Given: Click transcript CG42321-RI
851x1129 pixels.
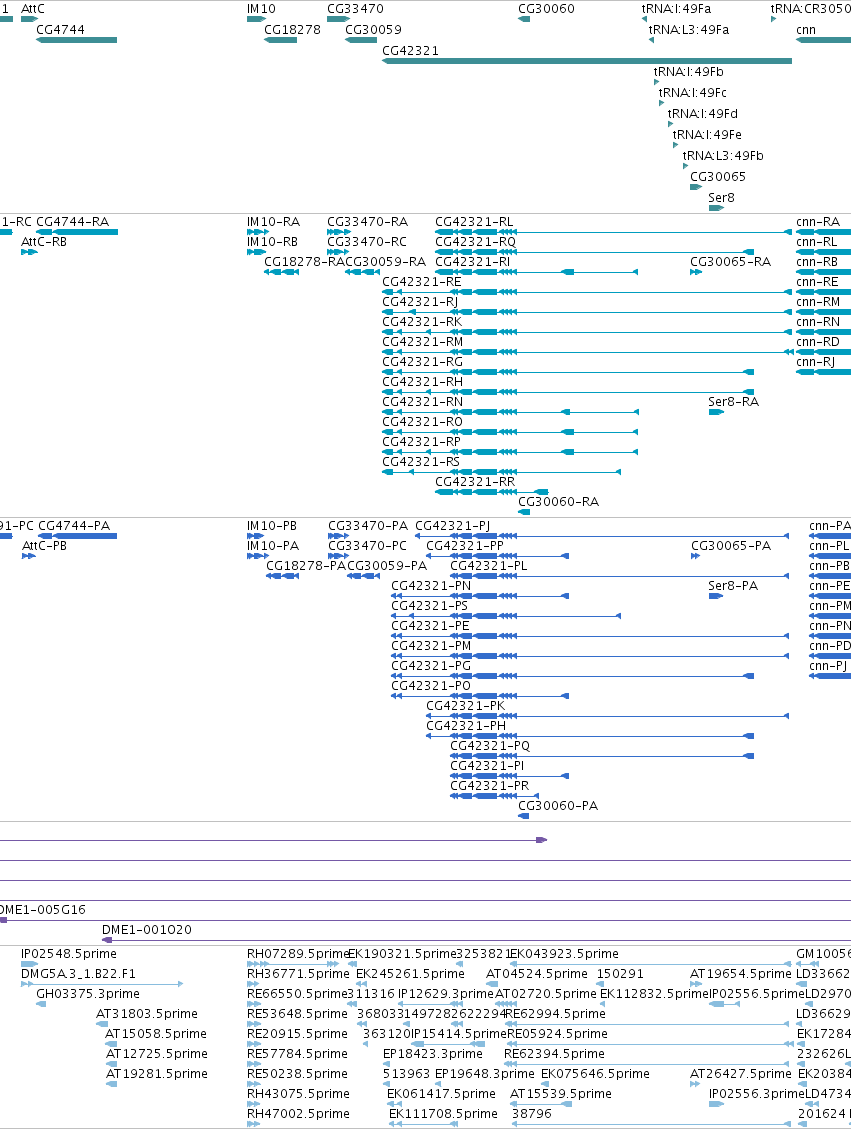Looking at the screenshot, I should point(536,272).
